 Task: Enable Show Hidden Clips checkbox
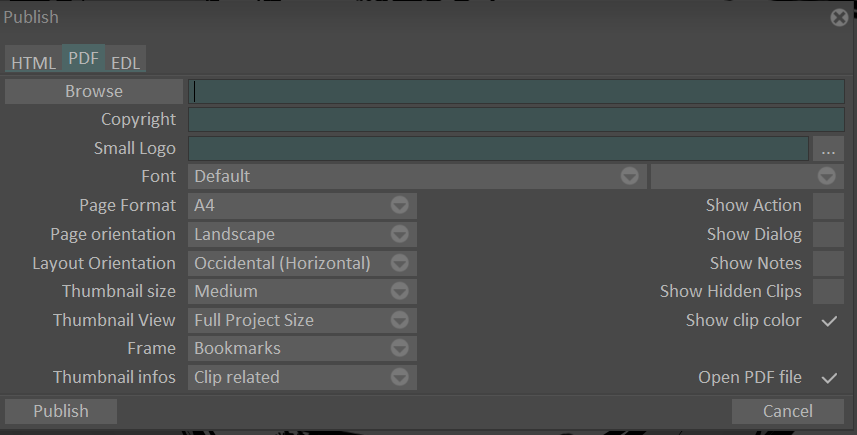pos(829,291)
